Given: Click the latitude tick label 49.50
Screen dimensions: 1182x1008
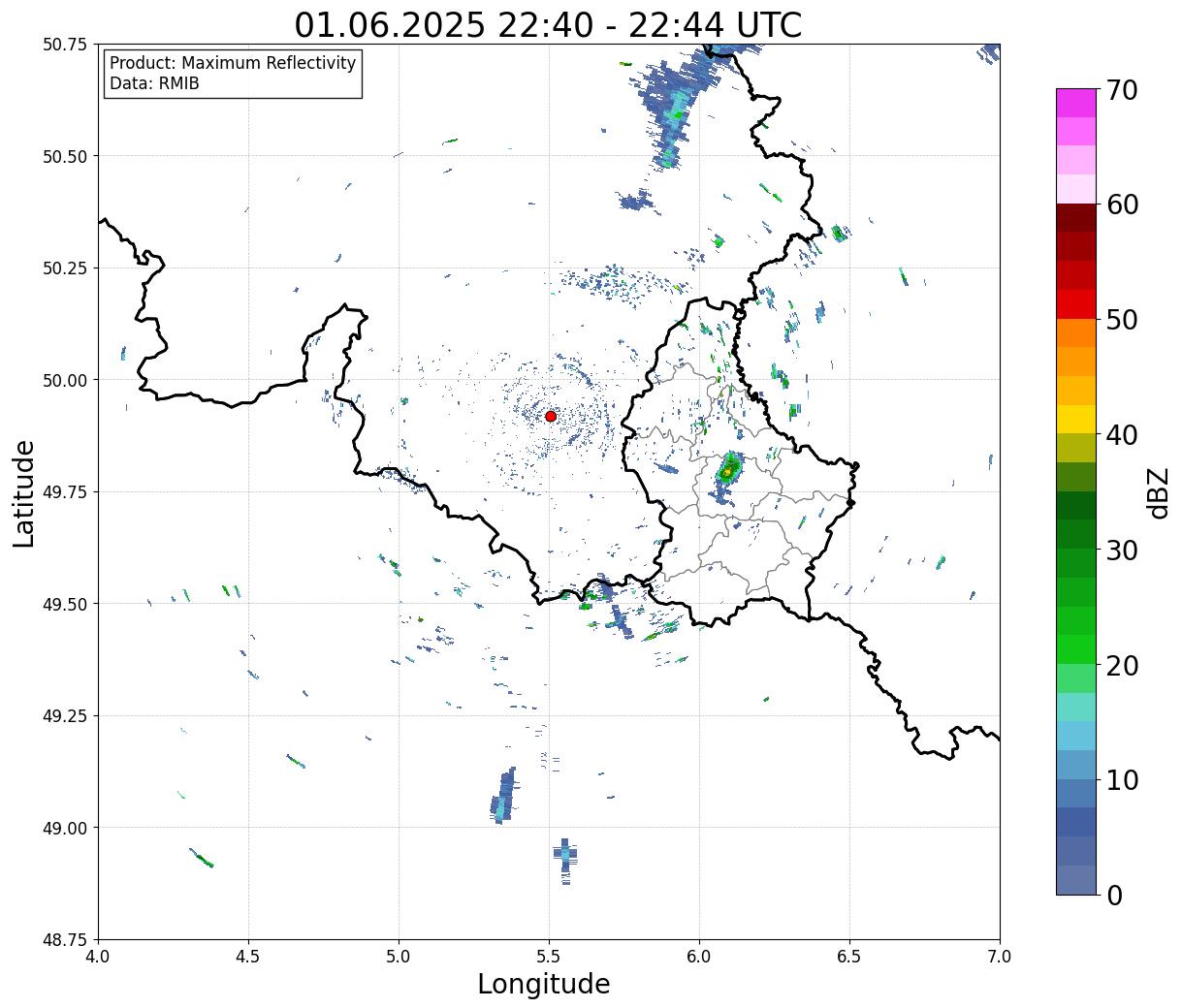Looking at the screenshot, I should [65, 604].
